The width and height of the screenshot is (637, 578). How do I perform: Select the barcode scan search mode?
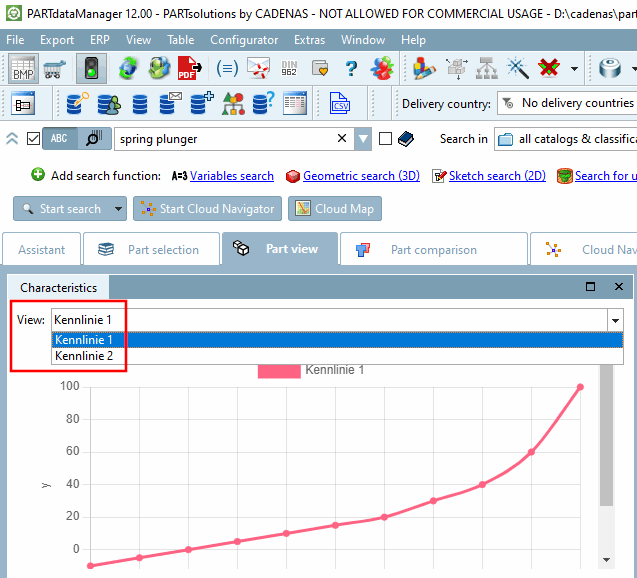click(x=94, y=139)
